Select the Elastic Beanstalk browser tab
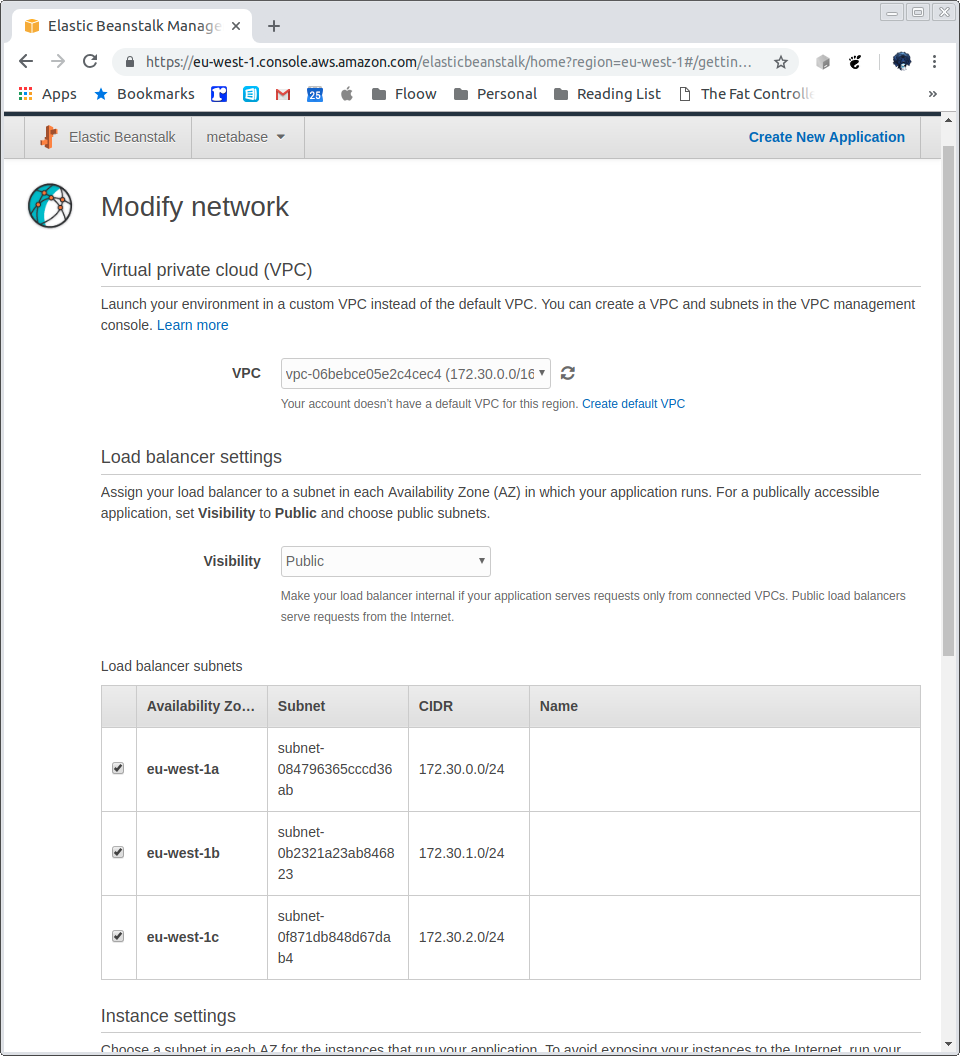Image resolution: width=960 pixels, height=1056 pixels. pos(130,27)
